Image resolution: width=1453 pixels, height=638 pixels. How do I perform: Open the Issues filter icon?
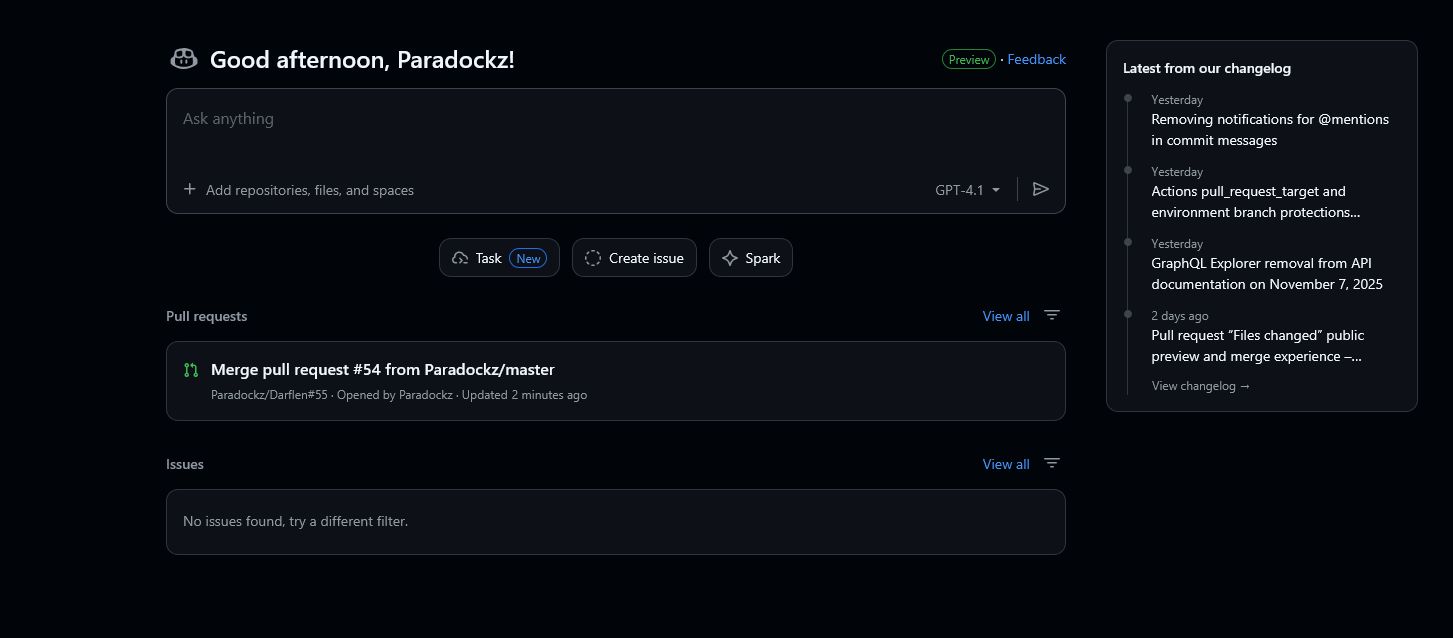pos(1052,463)
